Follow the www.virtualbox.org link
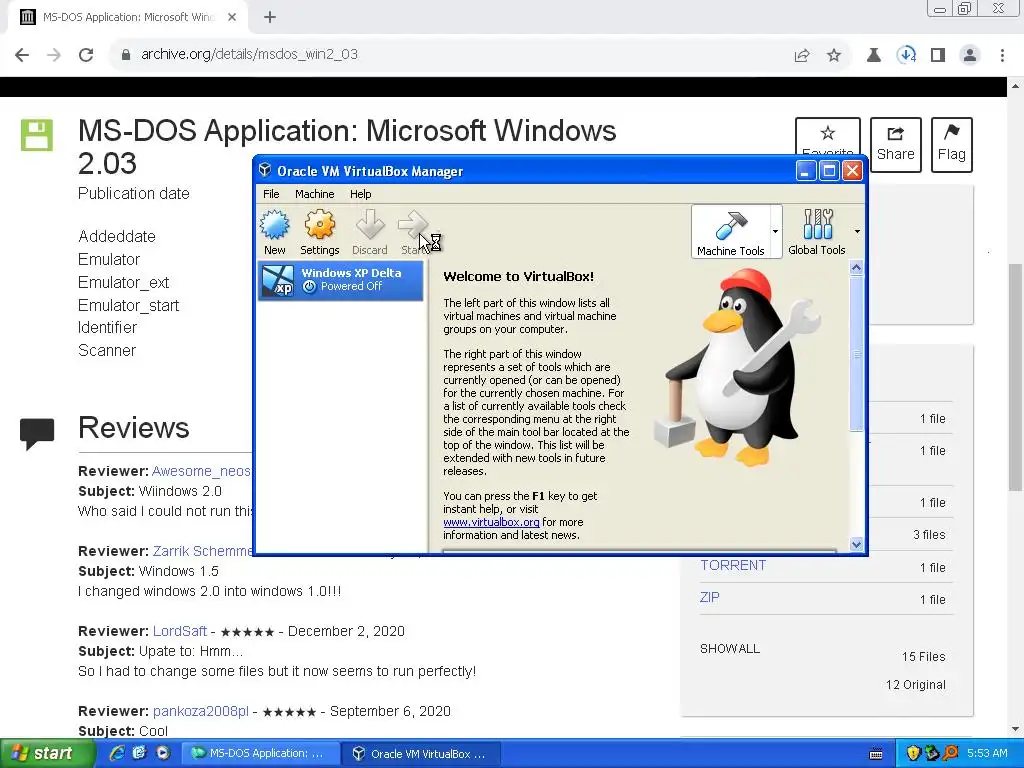Screen dimensions: 1024x768 tap(491, 522)
